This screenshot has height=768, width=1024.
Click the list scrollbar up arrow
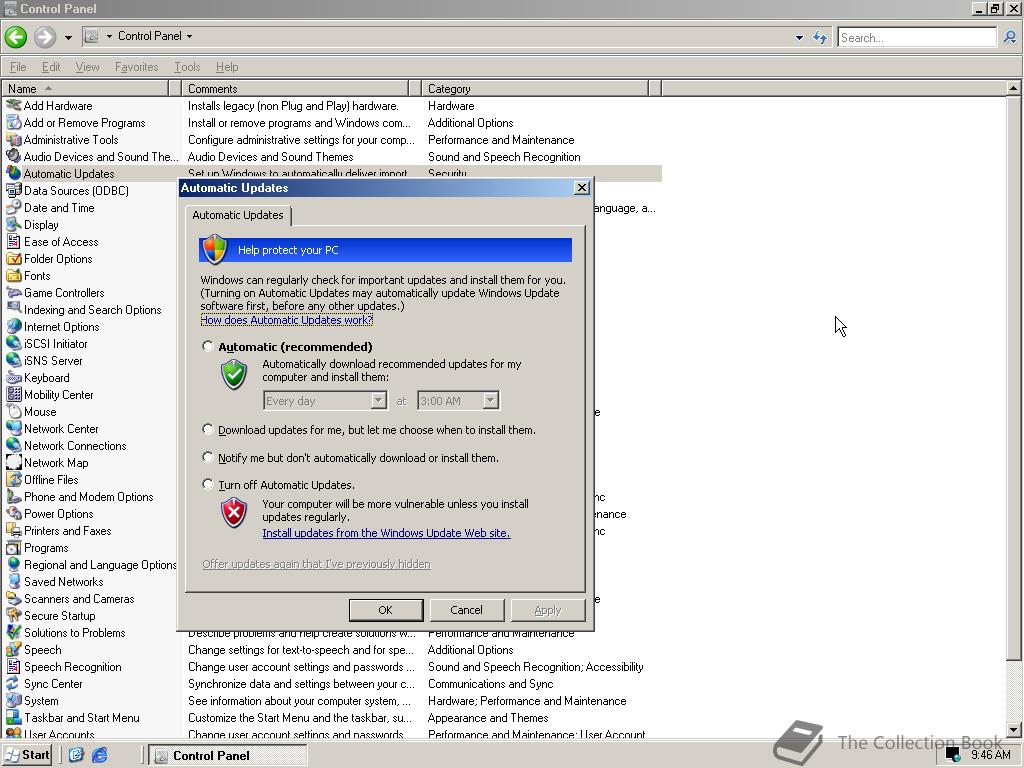click(x=1014, y=88)
